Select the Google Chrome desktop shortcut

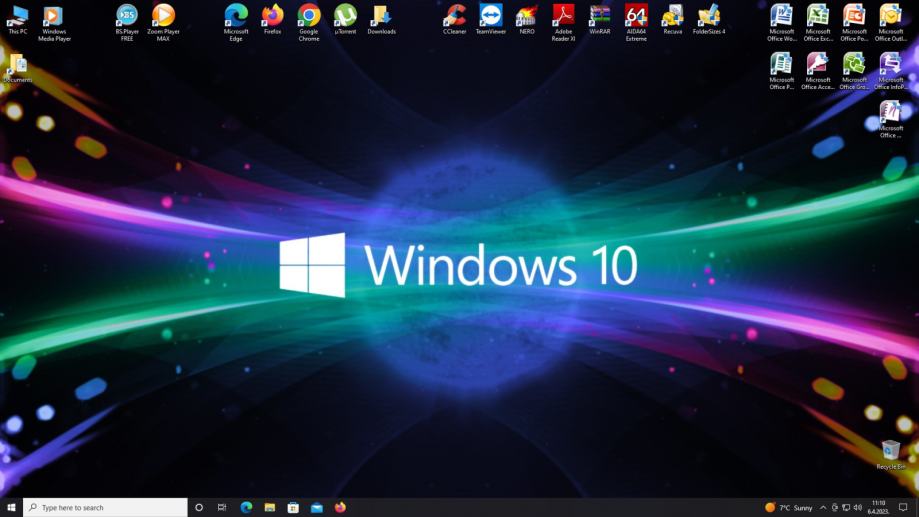point(309,23)
